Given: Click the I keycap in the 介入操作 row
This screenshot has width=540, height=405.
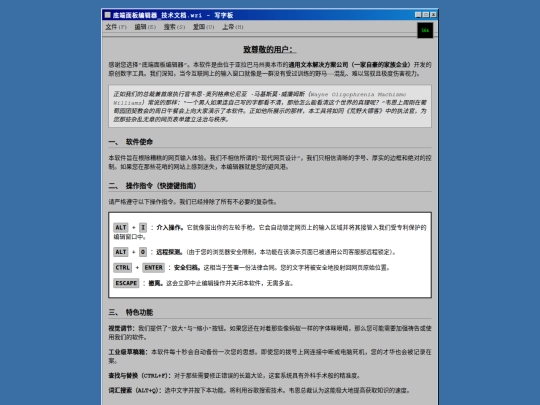Looking at the screenshot, I should click(143, 227).
